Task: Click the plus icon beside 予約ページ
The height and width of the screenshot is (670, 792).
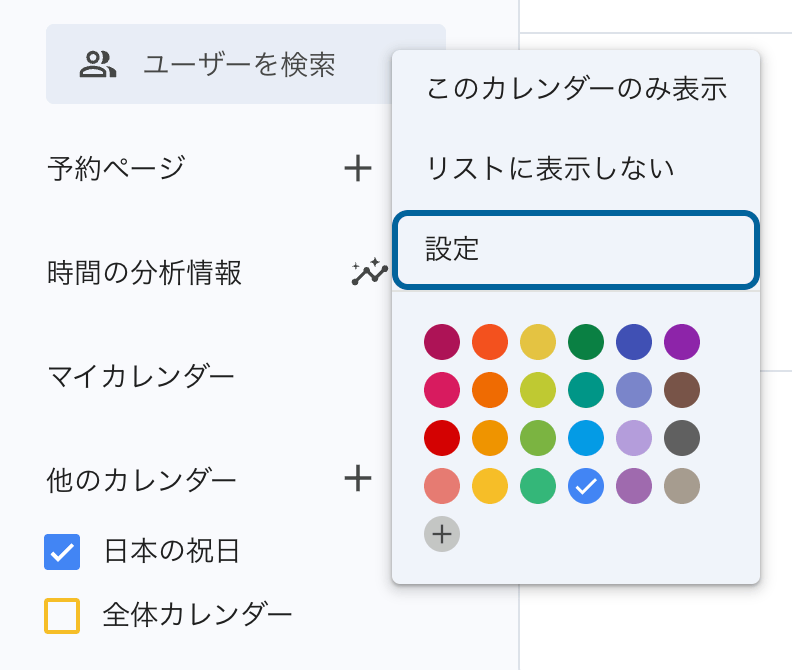Action: click(358, 168)
